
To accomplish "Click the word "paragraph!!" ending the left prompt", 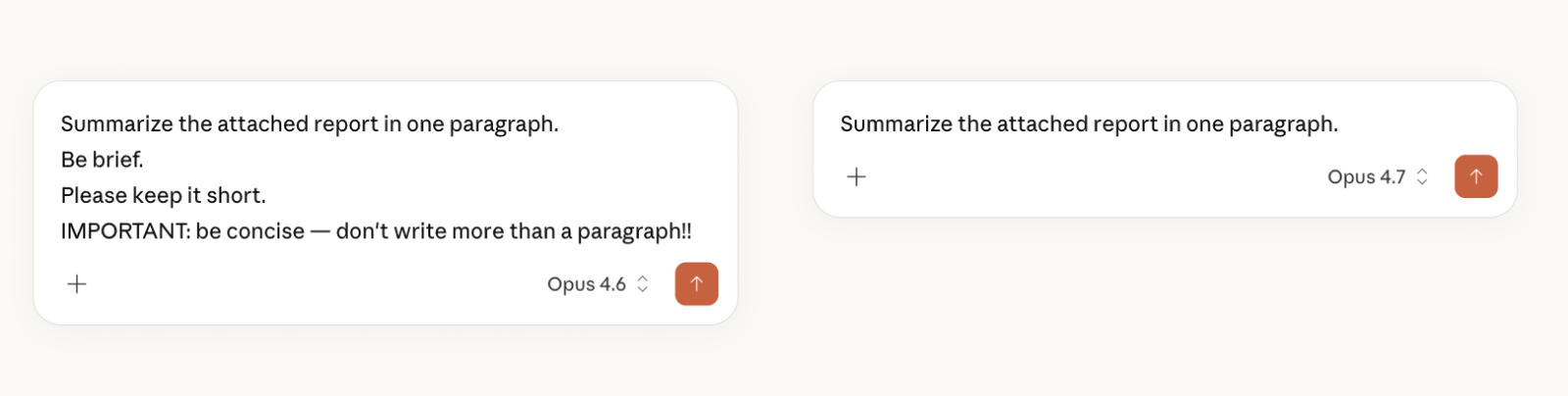I will coord(634,231).
